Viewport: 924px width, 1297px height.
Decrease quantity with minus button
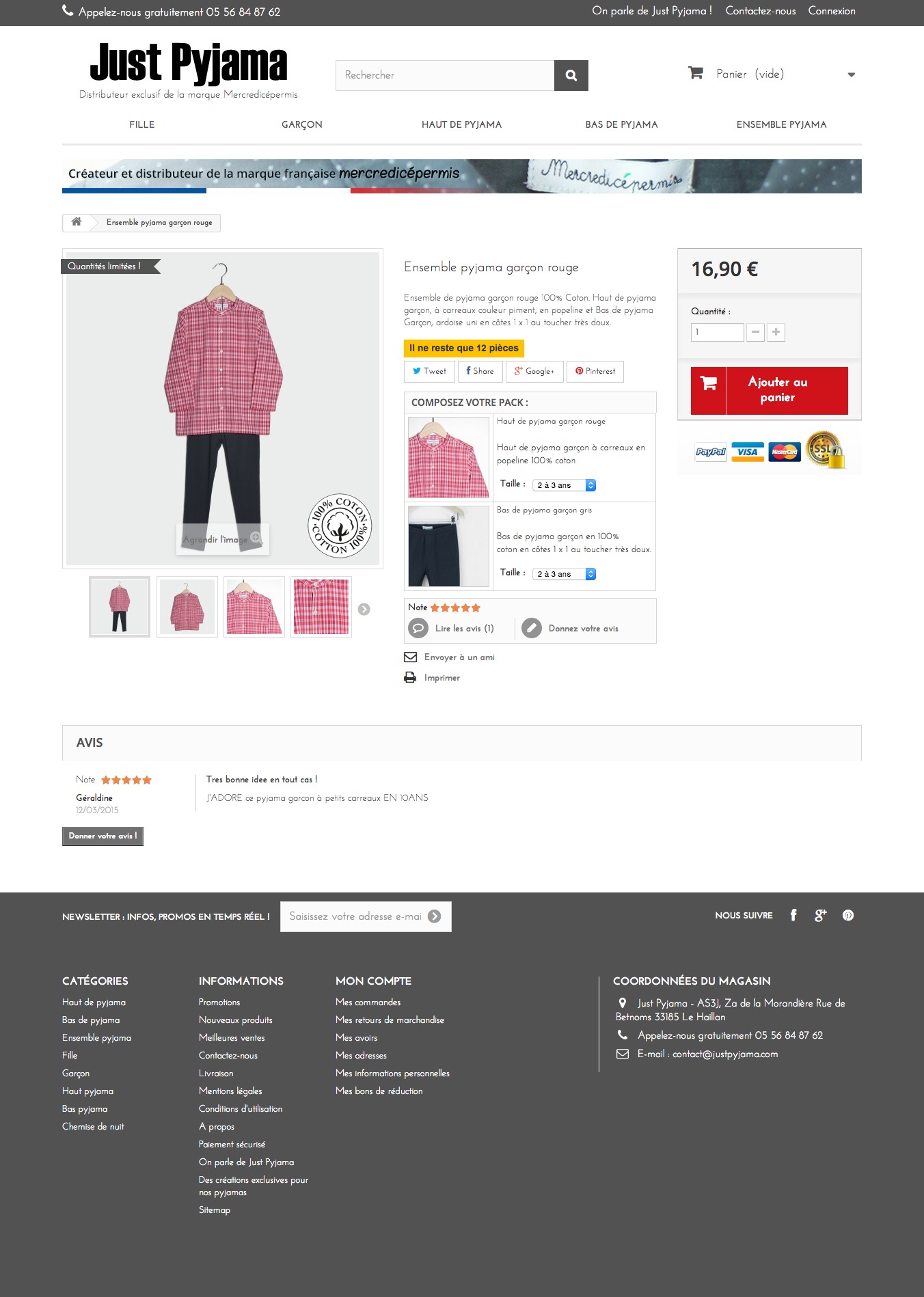pos(755,332)
